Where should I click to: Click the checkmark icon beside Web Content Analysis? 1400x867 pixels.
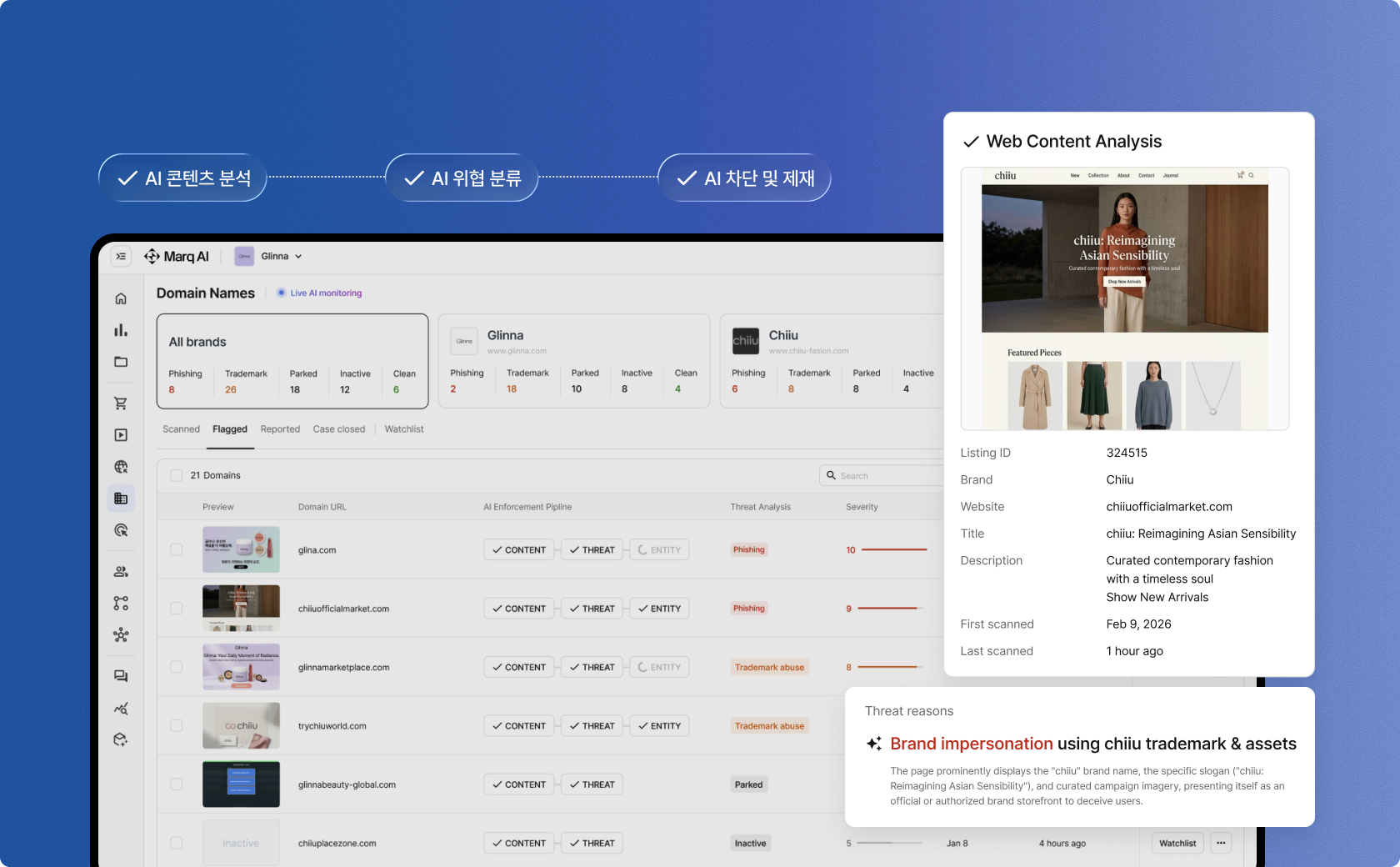pyautogui.click(x=971, y=142)
